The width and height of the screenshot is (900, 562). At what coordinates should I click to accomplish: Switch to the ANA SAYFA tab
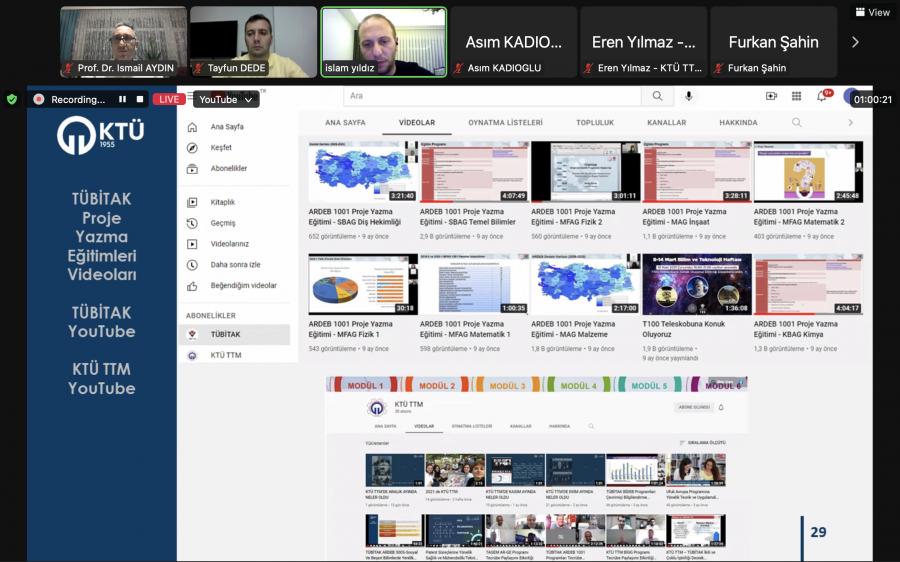coord(345,123)
